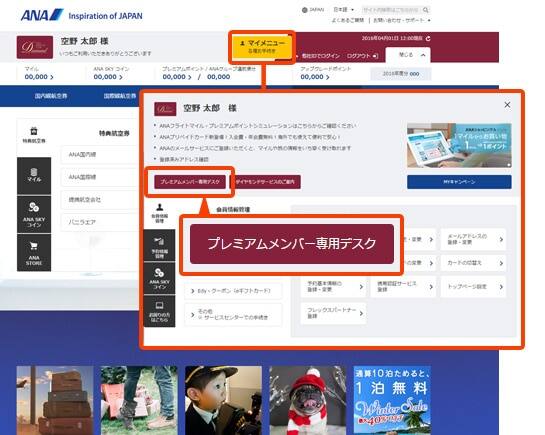Open the トップページ設定 tile
This screenshot has height=435, width=545.
point(473,287)
